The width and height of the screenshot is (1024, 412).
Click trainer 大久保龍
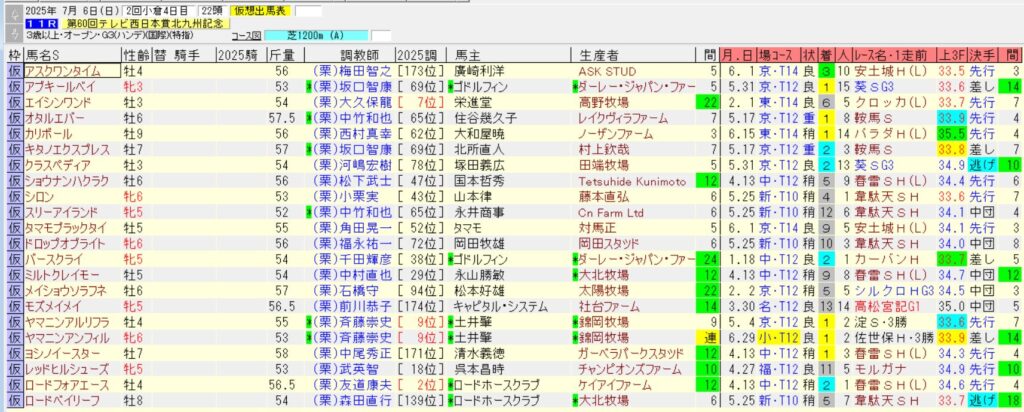(x=353, y=102)
